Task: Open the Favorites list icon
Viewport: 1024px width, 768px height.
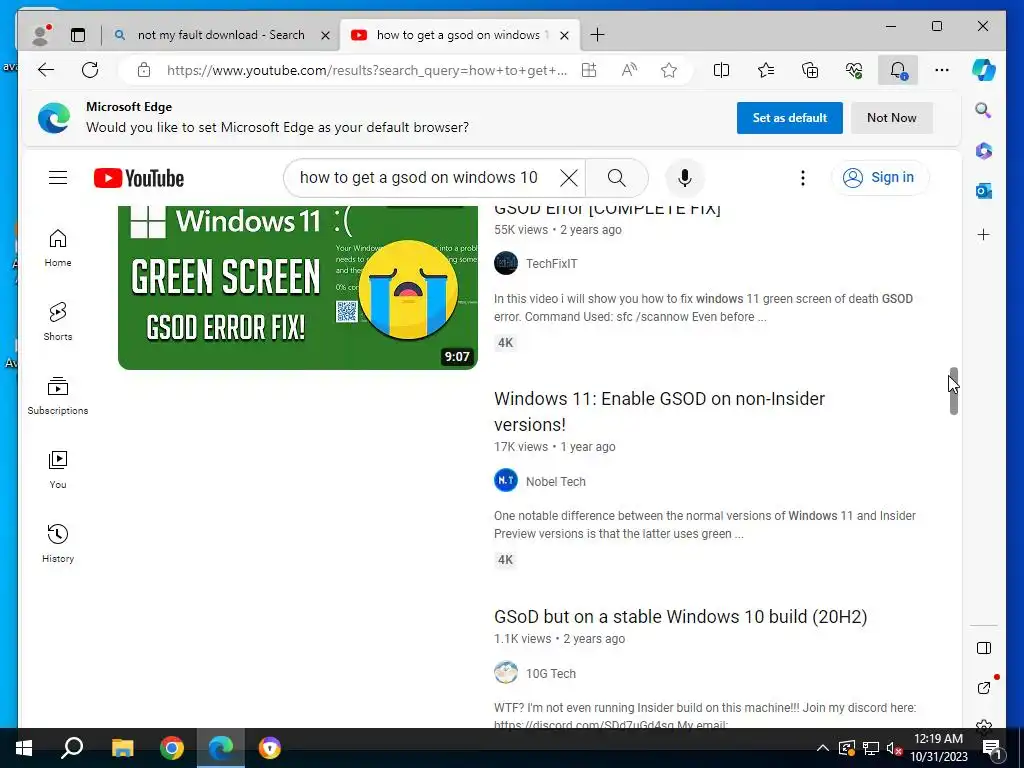Action: (x=766, y=70)
